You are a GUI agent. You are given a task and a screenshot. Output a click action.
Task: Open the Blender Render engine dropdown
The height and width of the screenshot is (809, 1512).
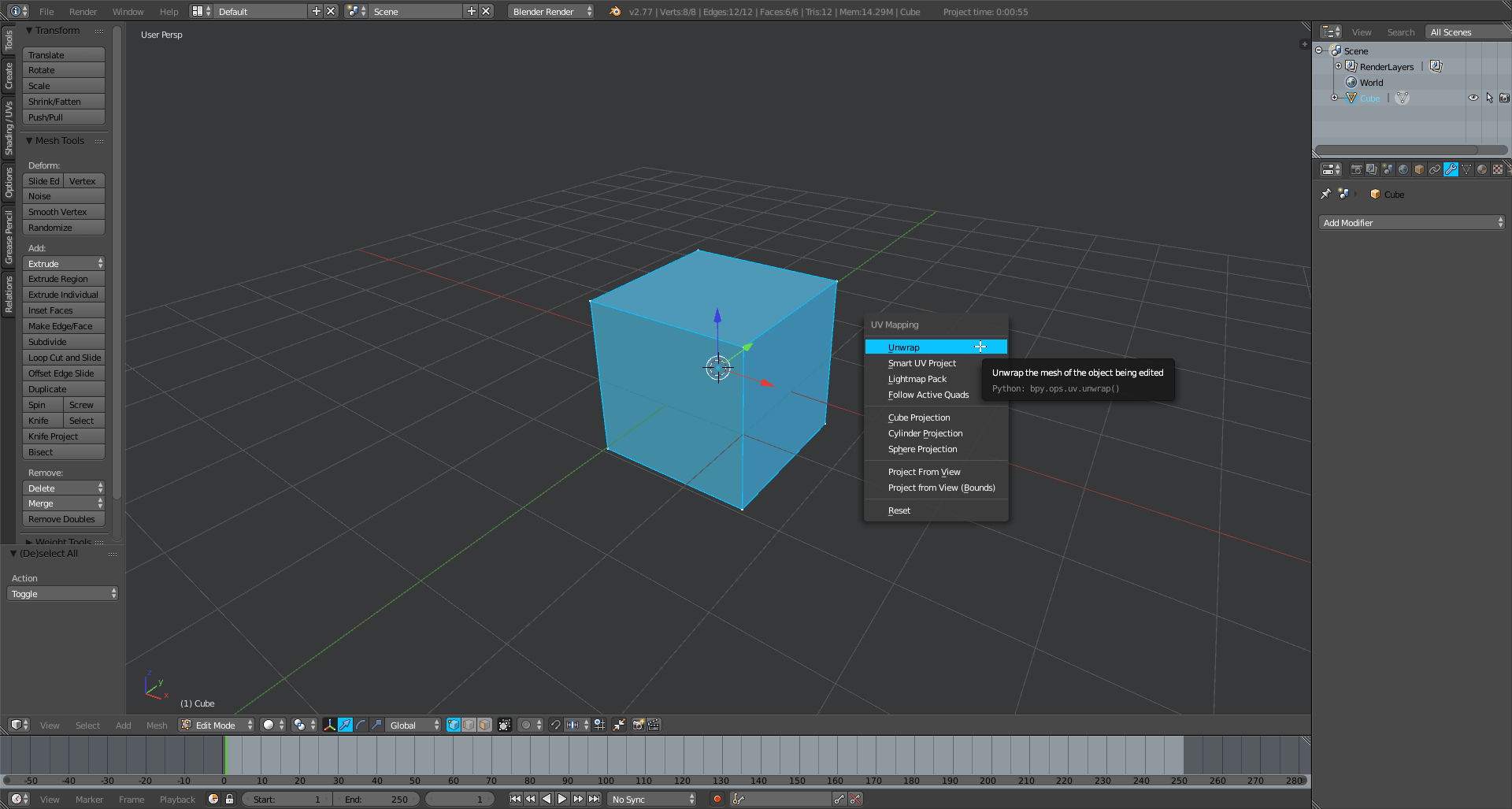tap(550, 11)
